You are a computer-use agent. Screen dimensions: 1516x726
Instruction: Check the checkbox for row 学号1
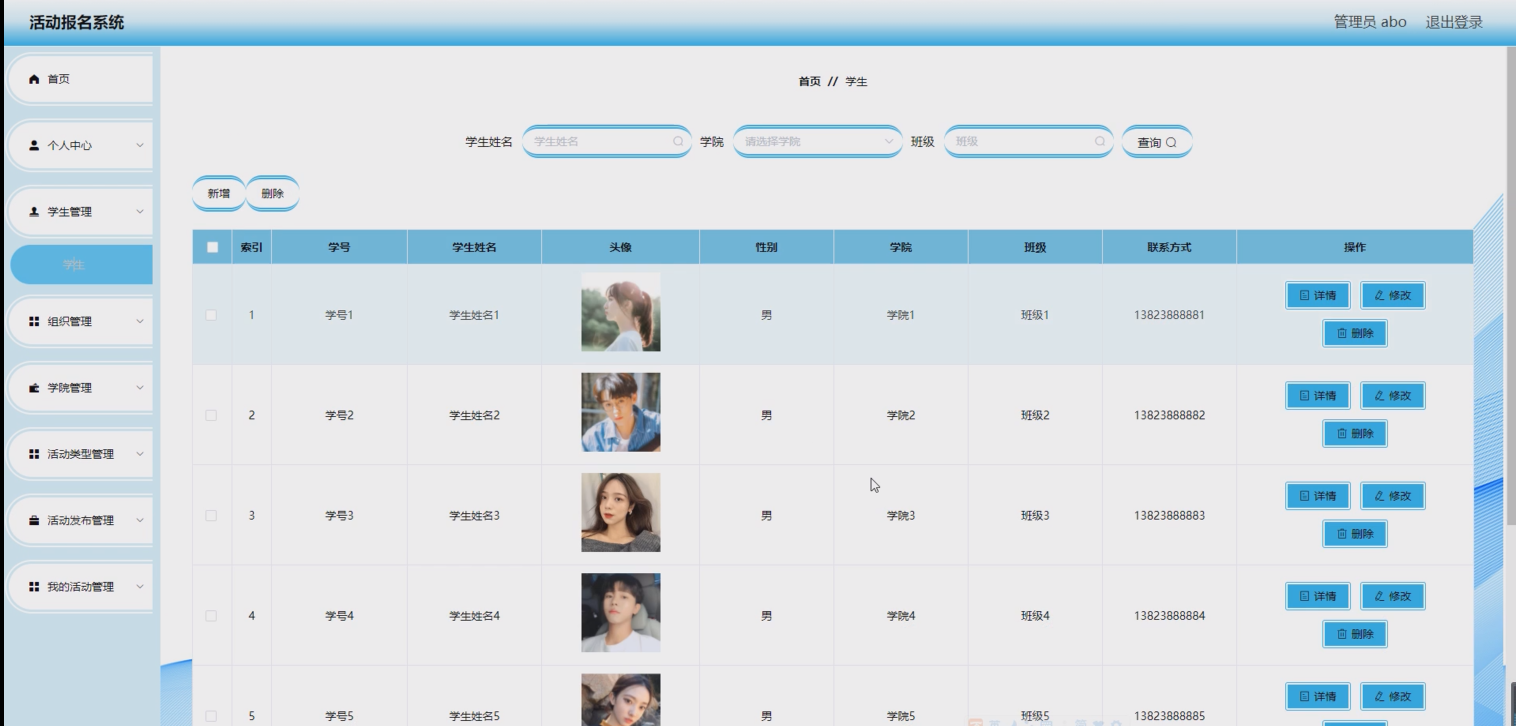[x=211, y=315]
